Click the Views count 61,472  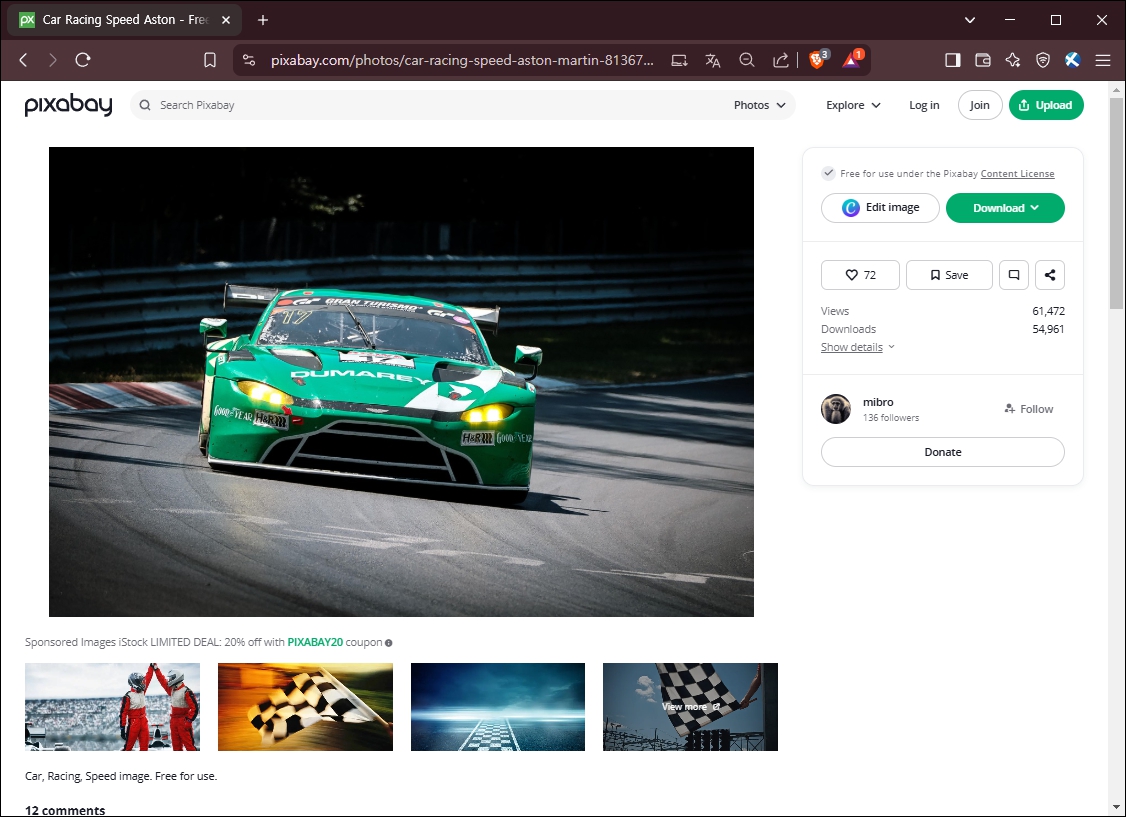click(x=1048, y=311)
